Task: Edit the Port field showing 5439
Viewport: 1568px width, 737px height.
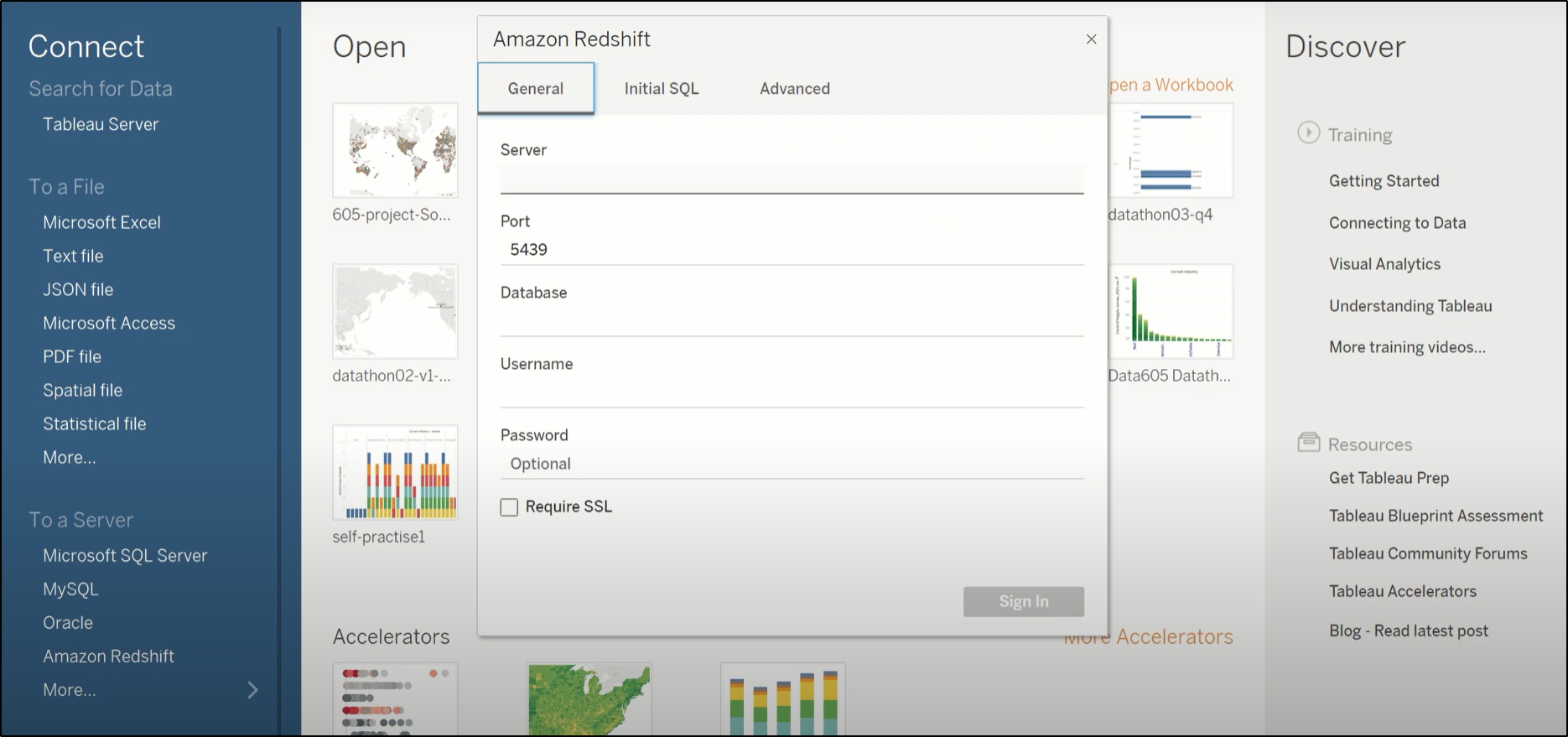Action: point(792,250)
